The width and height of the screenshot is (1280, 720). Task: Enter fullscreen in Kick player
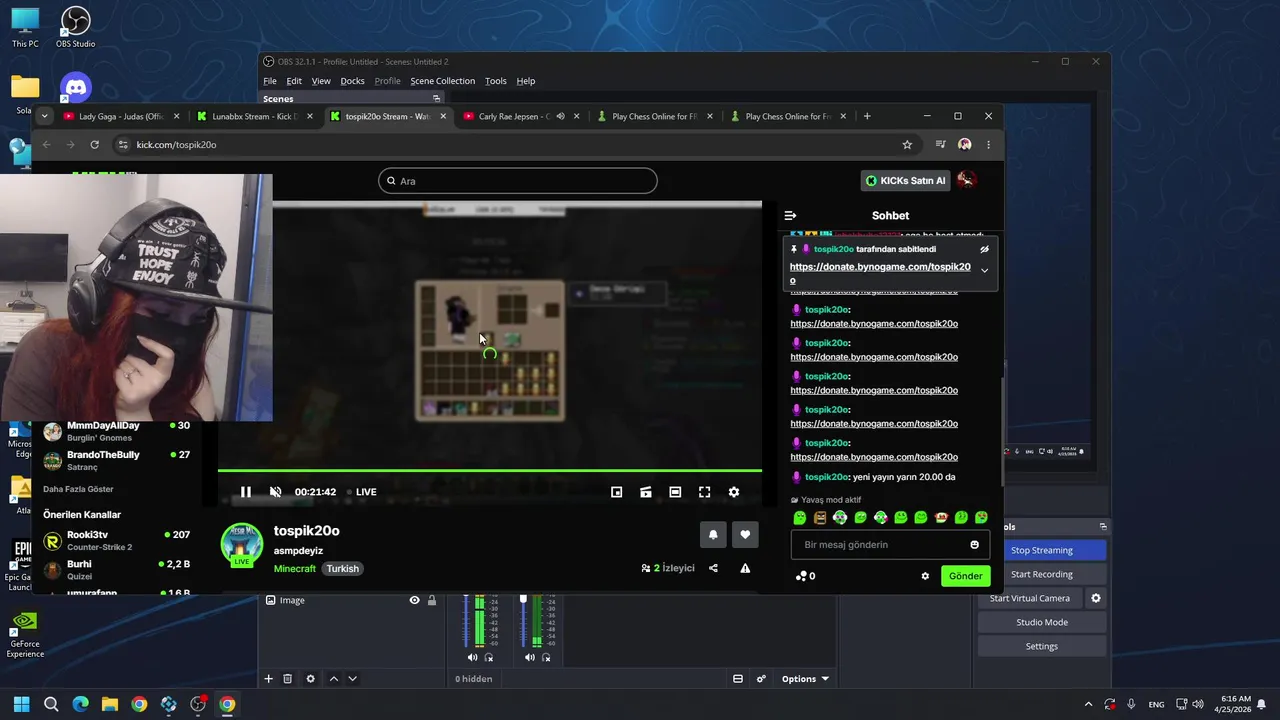pos(705,492)
